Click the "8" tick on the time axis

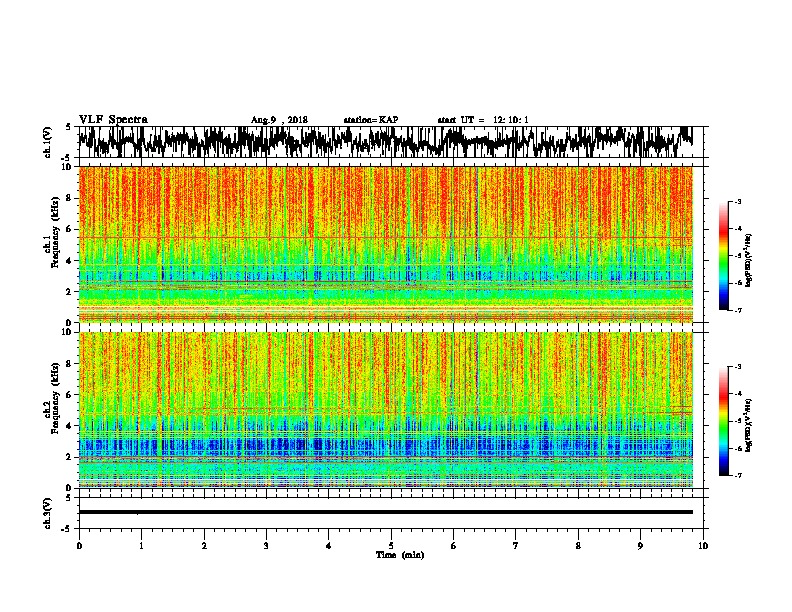[578, 546]
